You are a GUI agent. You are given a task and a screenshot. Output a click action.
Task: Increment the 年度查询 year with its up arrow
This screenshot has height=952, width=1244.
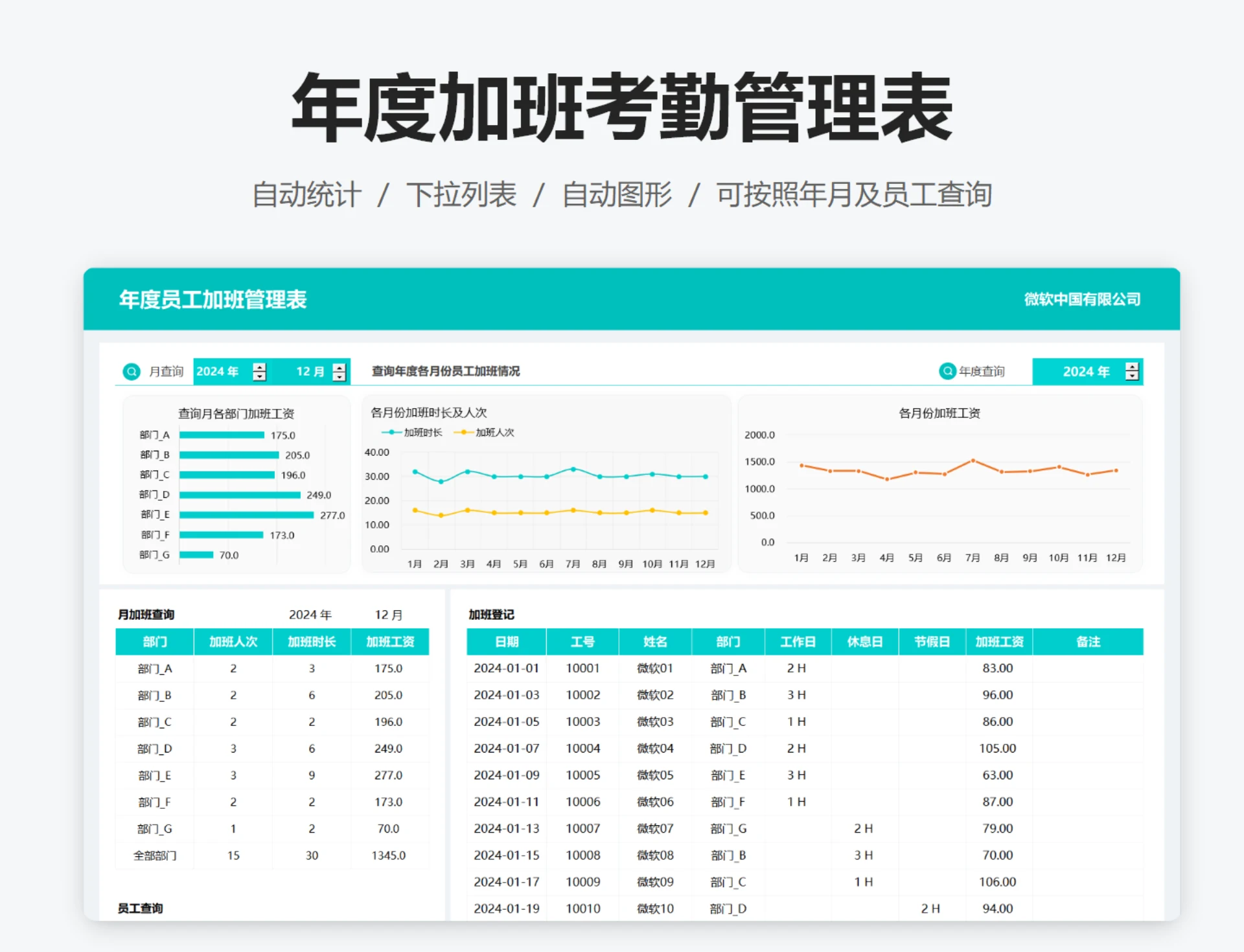(x=1131, y=367)
